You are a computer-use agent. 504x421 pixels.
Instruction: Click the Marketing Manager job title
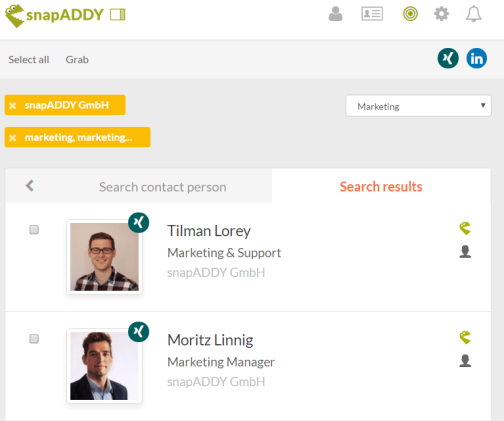click(221, 362)
